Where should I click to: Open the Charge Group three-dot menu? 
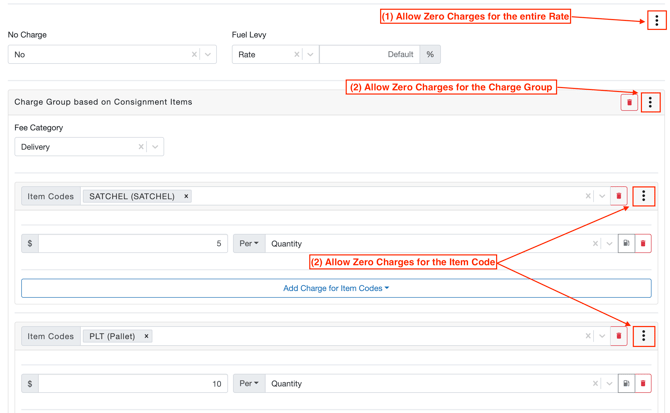(650, 102)
